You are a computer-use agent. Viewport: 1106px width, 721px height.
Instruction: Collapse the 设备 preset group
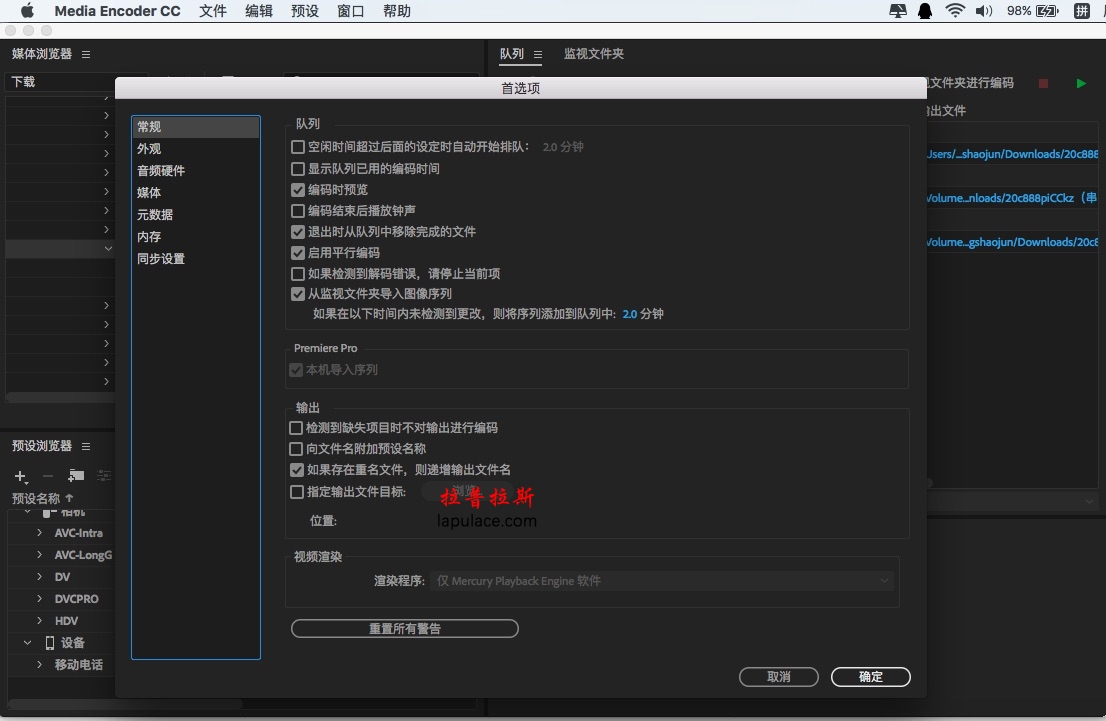click(27, 643)
